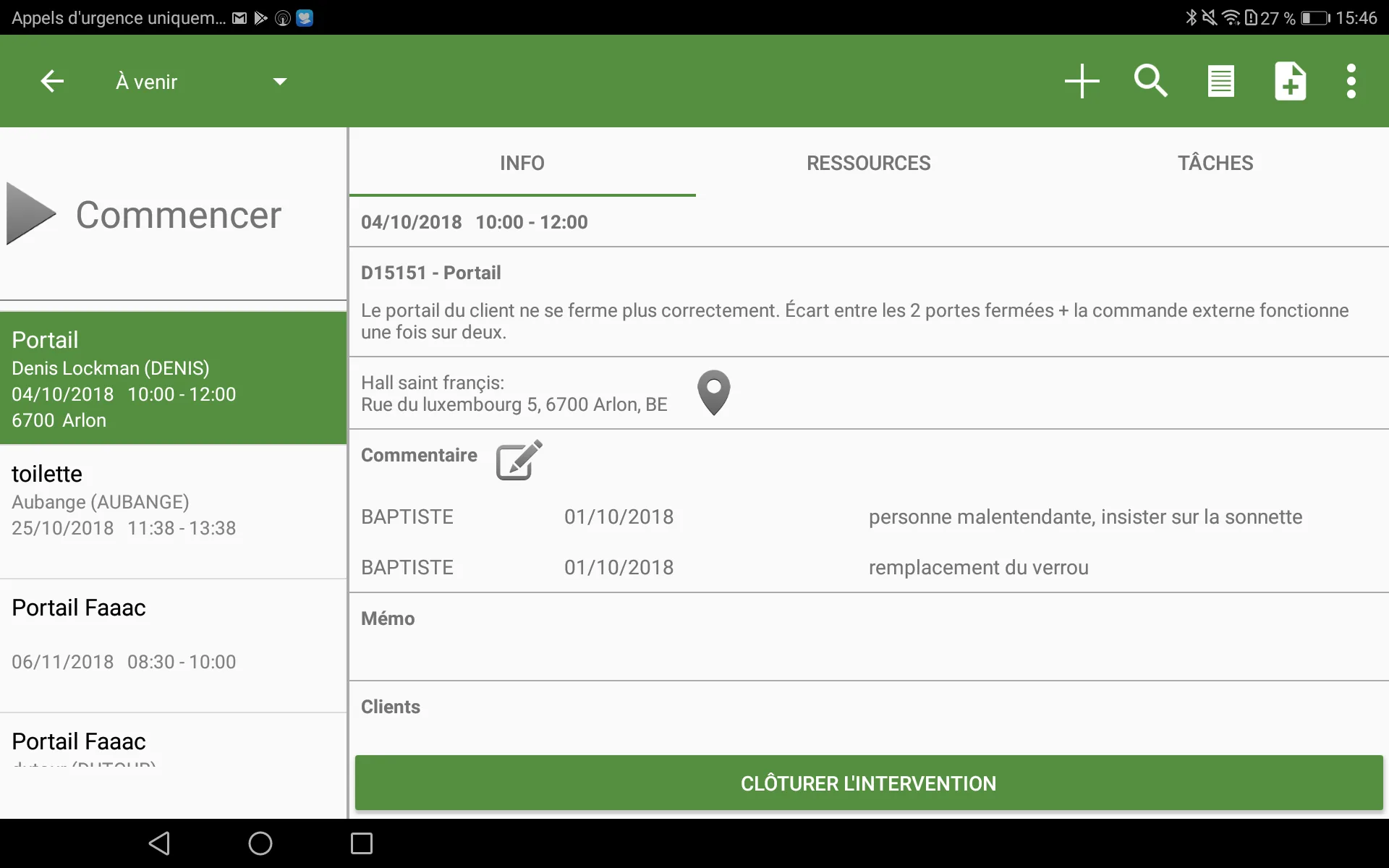Tap the Android home circle button
The width and height of the screenshot is (1389, 868).
pyautogui.click(x=260, y=843)
